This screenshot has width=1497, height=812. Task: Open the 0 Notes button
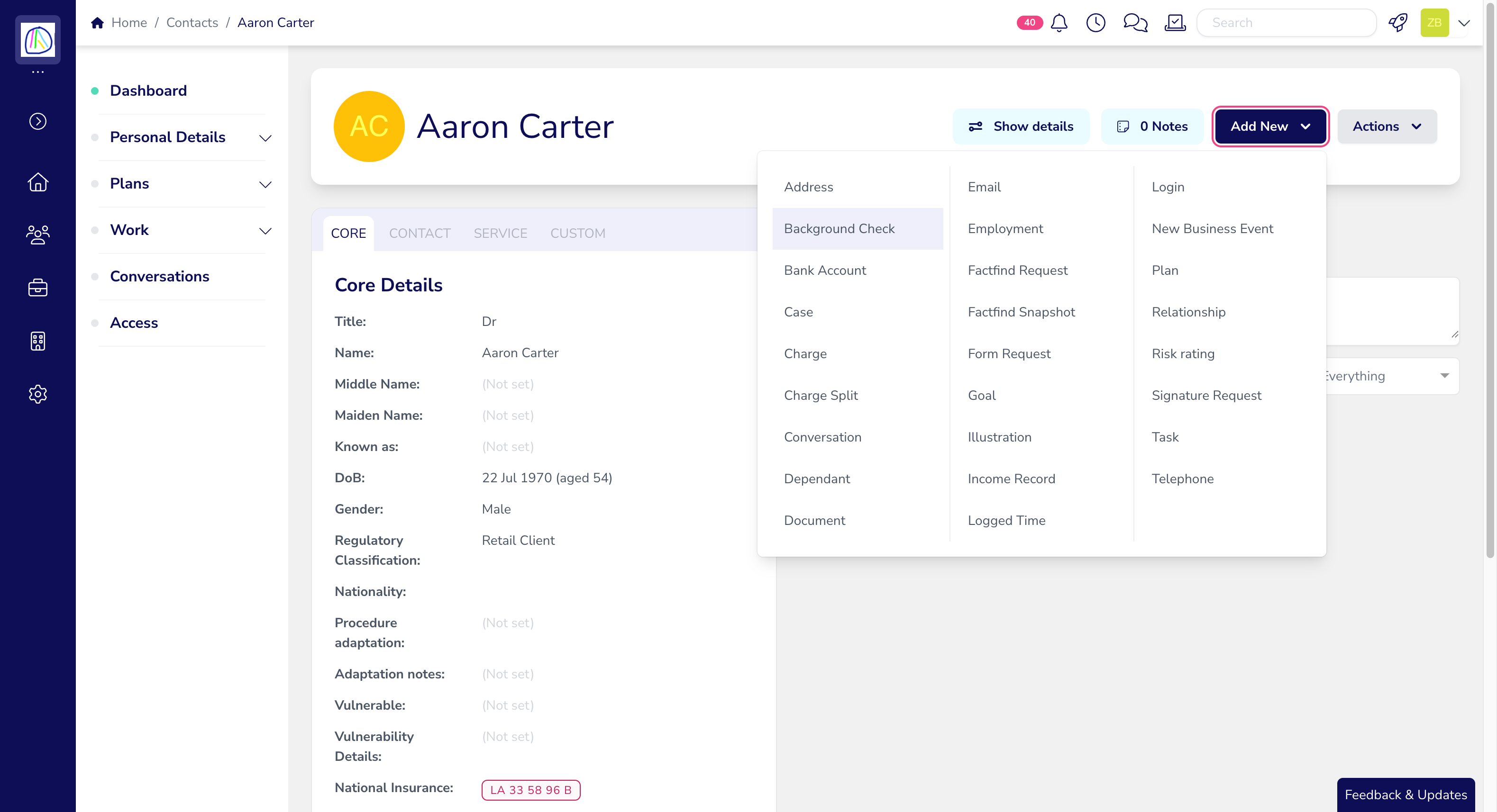pyautogui.click(x=1152, y=126)
